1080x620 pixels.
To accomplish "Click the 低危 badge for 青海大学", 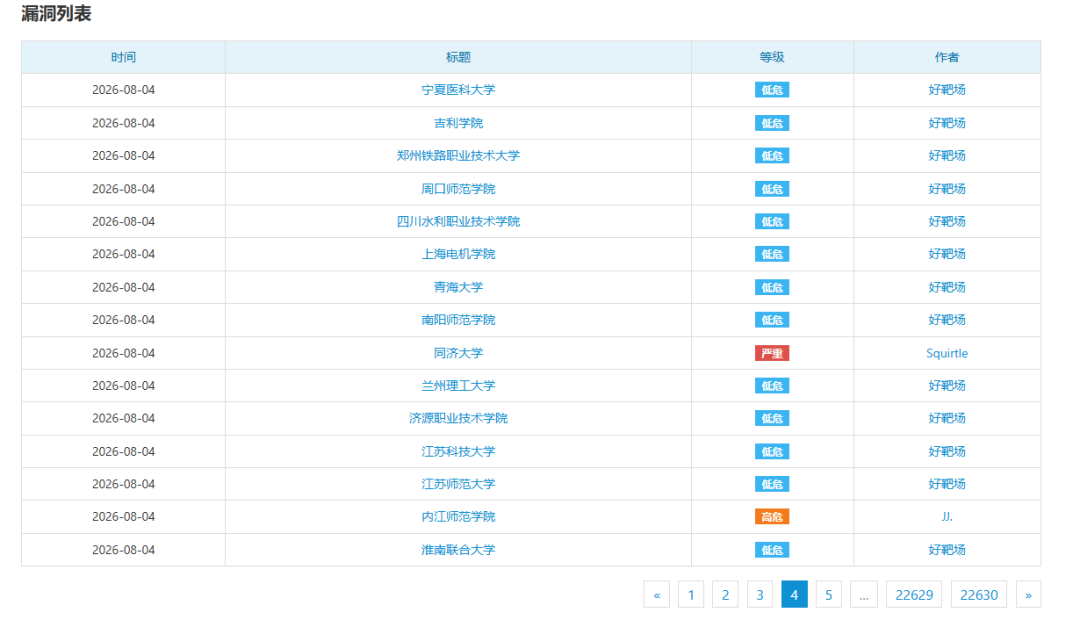I will pos(772,287).
